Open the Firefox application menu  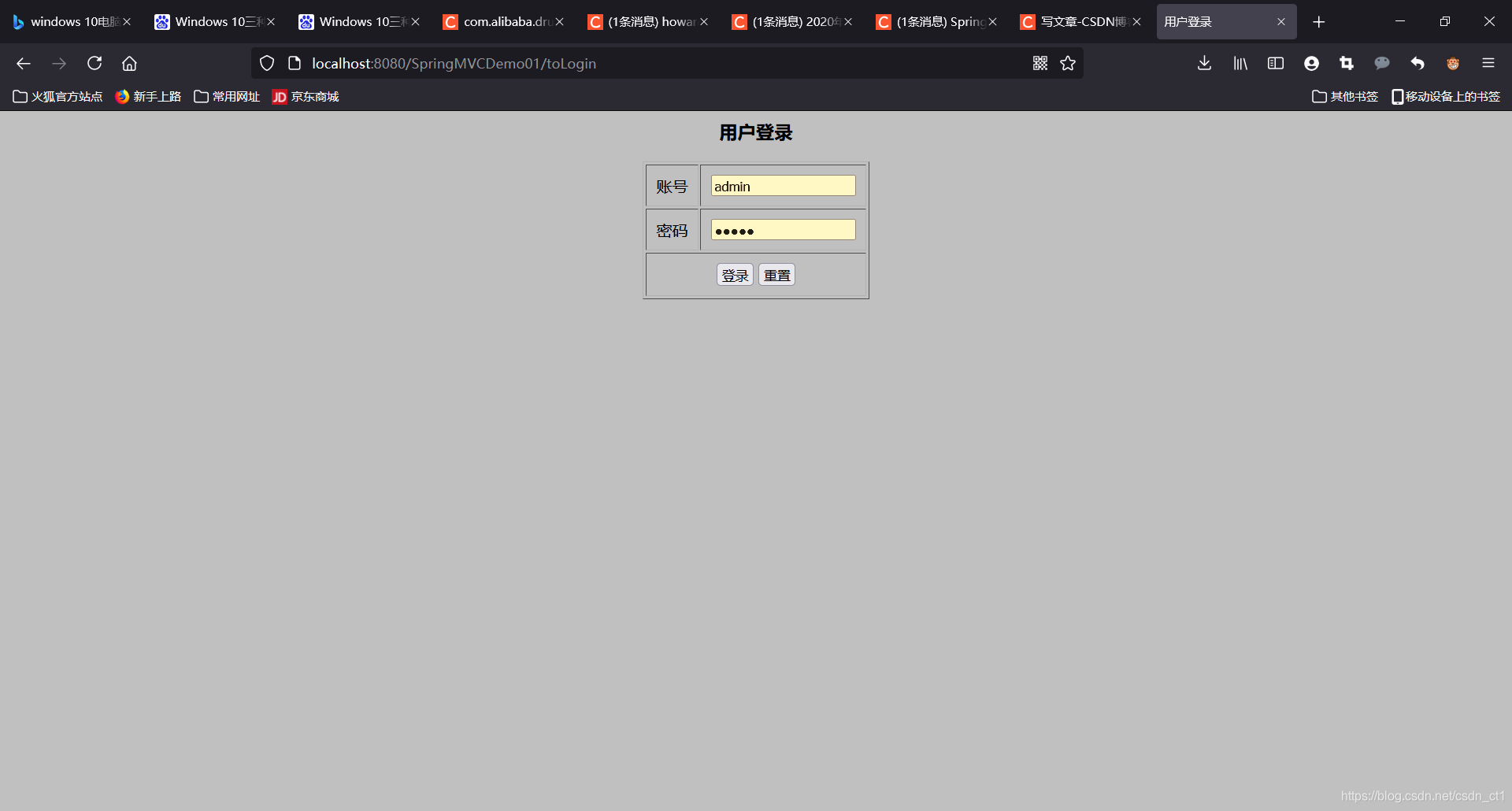tap(1490, 63)
